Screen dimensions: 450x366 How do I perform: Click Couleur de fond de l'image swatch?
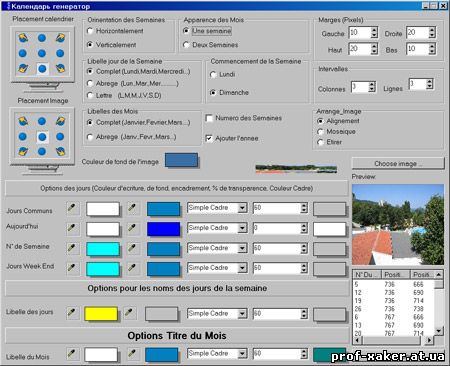[x=182, y=160]
